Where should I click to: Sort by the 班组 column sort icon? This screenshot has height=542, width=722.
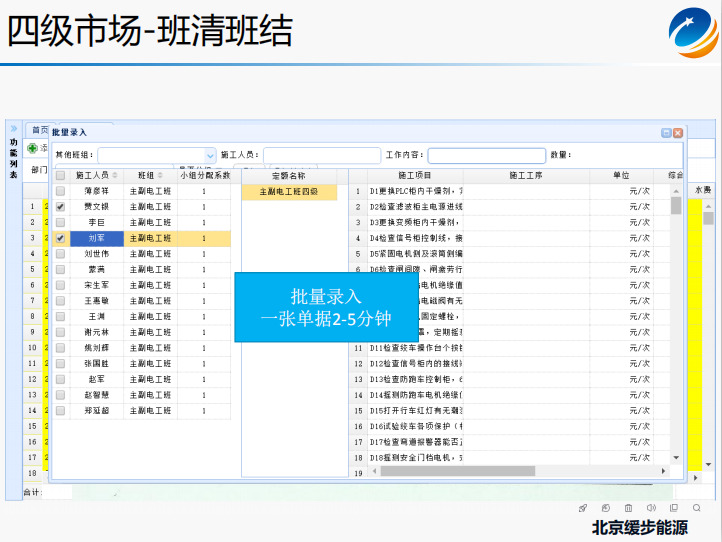coord(160,175)
